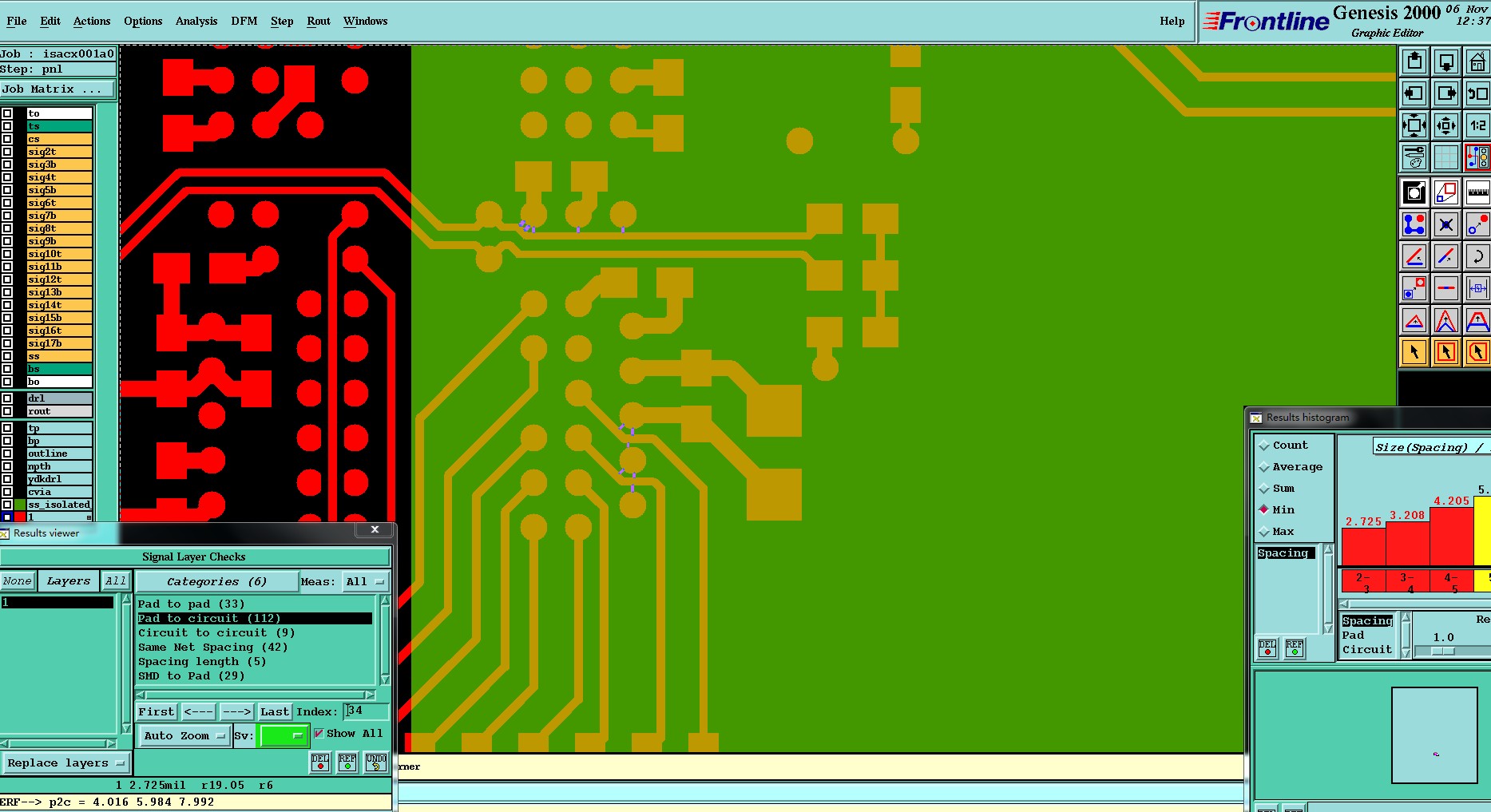Click the pan up arrow icon

pyautogui.click(x=1414, y=61)
